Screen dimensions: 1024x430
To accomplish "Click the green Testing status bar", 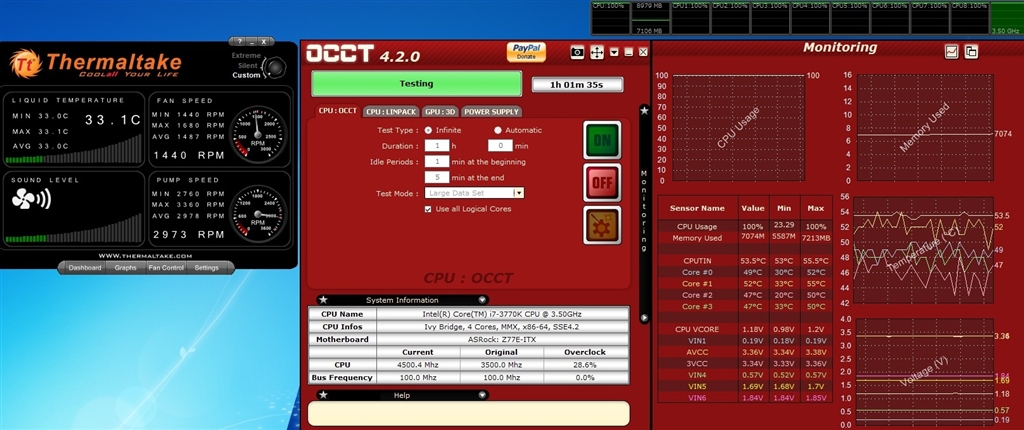I will tap(417, 84).
